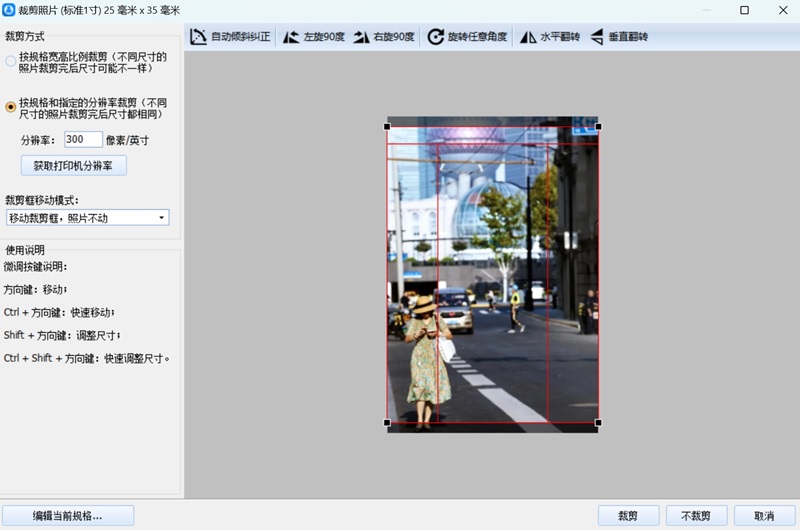Click the top-right crop frame handle
800x530 pixels.
(598, 127)
